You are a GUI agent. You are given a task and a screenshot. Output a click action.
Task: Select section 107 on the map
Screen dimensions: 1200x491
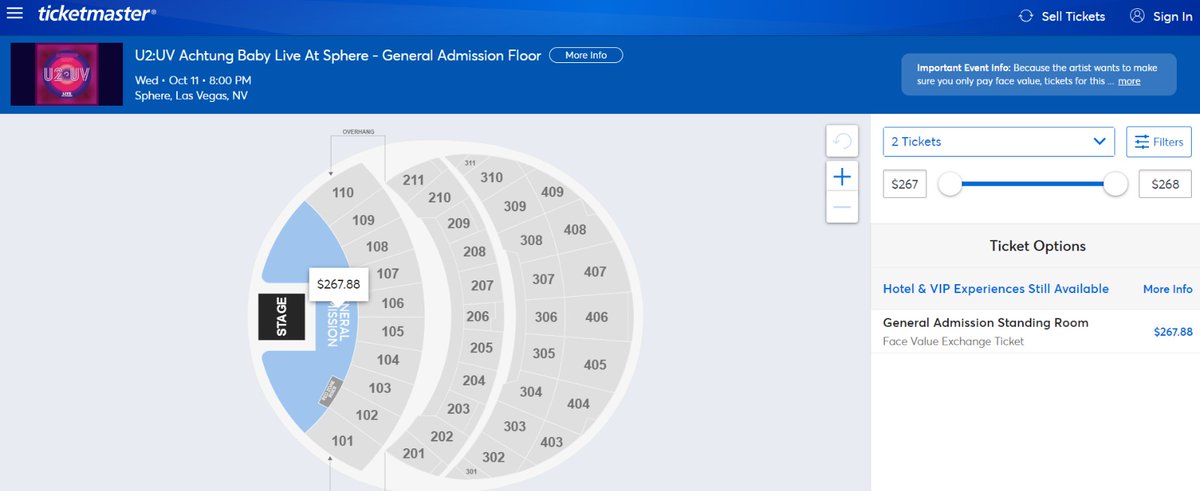click(x=387, y=274)
